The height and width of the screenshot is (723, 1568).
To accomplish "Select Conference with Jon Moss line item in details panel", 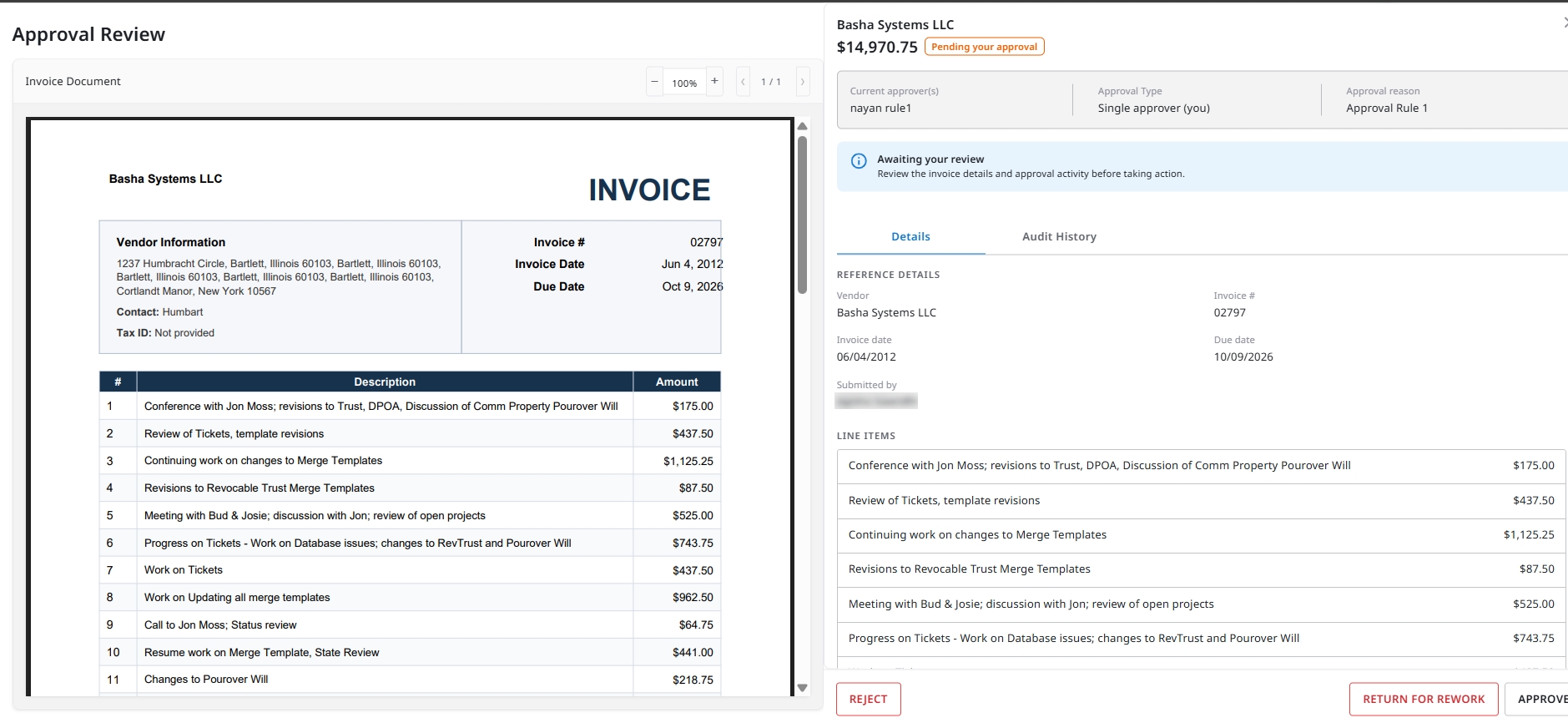I will click(1201, 467).
